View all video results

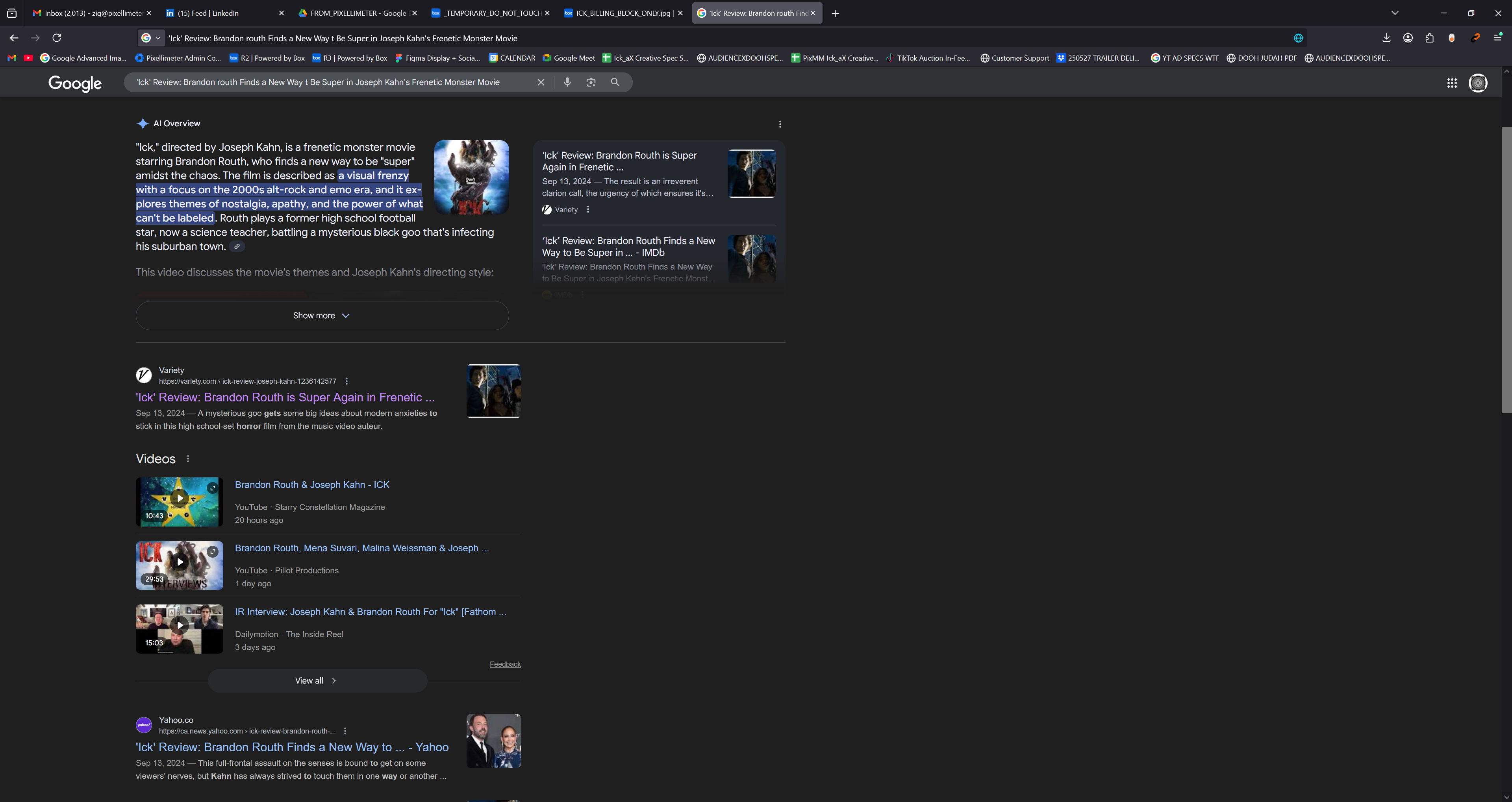(x=317, y=681)
